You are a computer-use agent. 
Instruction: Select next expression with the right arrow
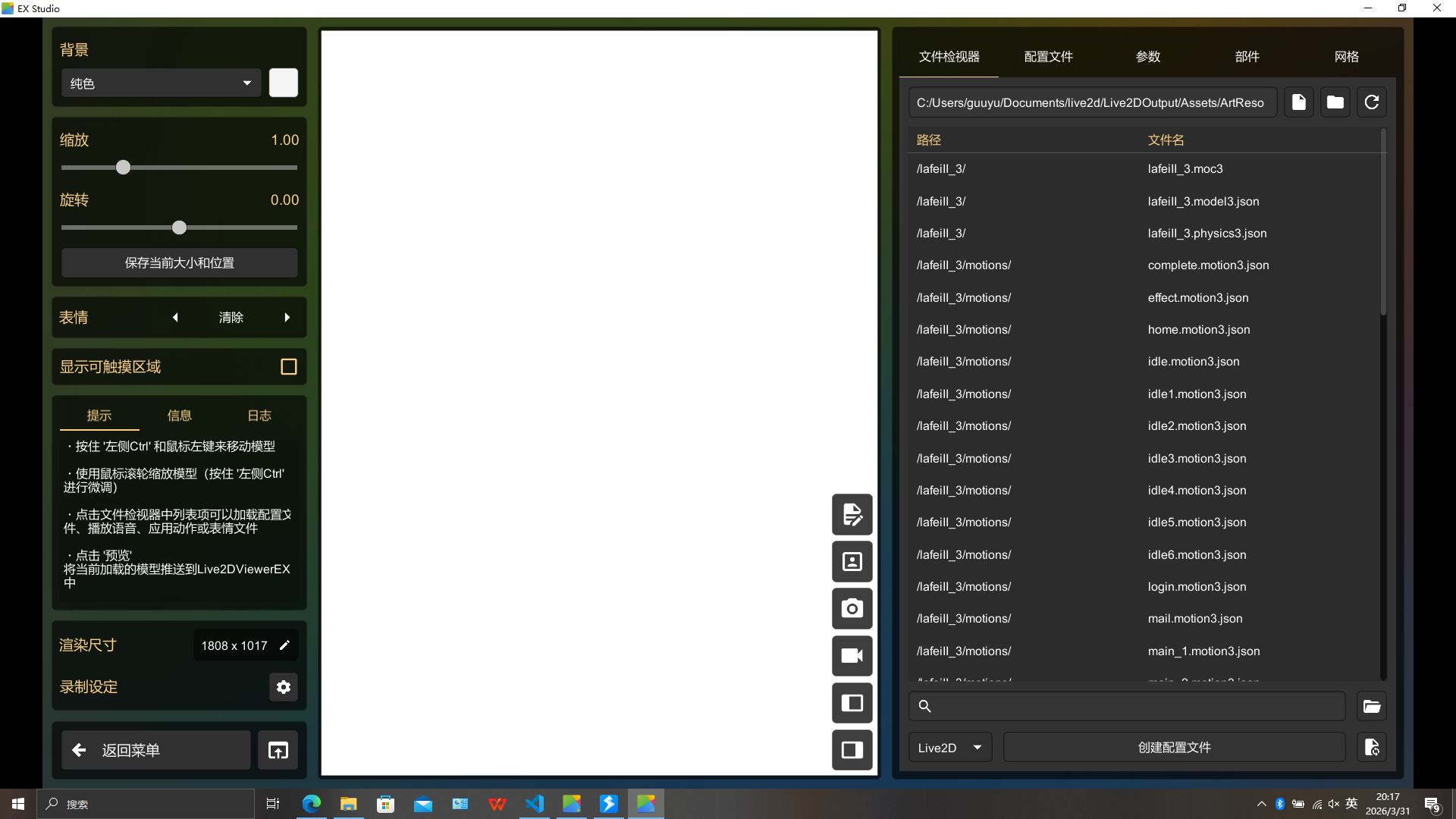click(287, 318)
